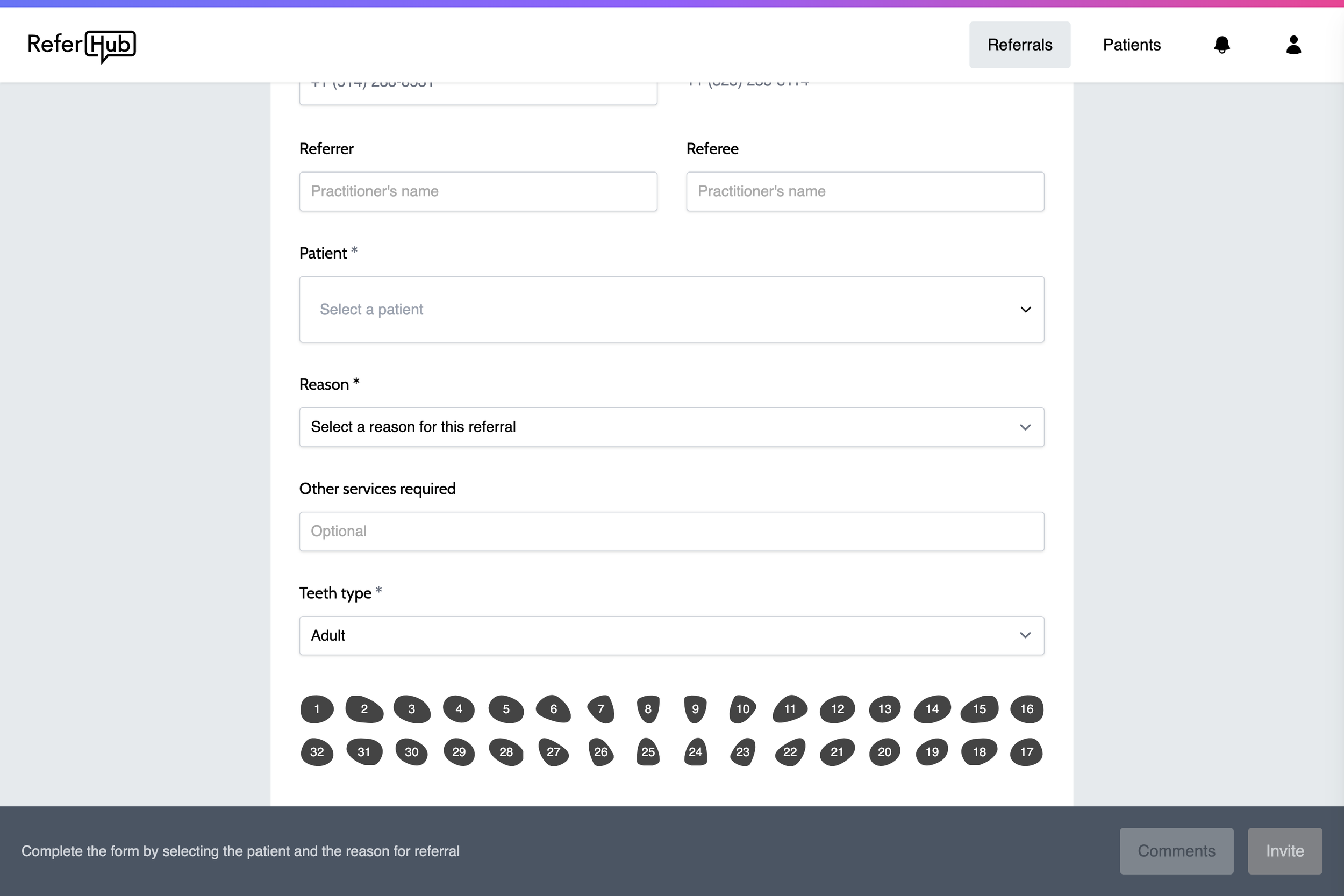
Task: Select tooth number 22
Action: coord(790,752)
